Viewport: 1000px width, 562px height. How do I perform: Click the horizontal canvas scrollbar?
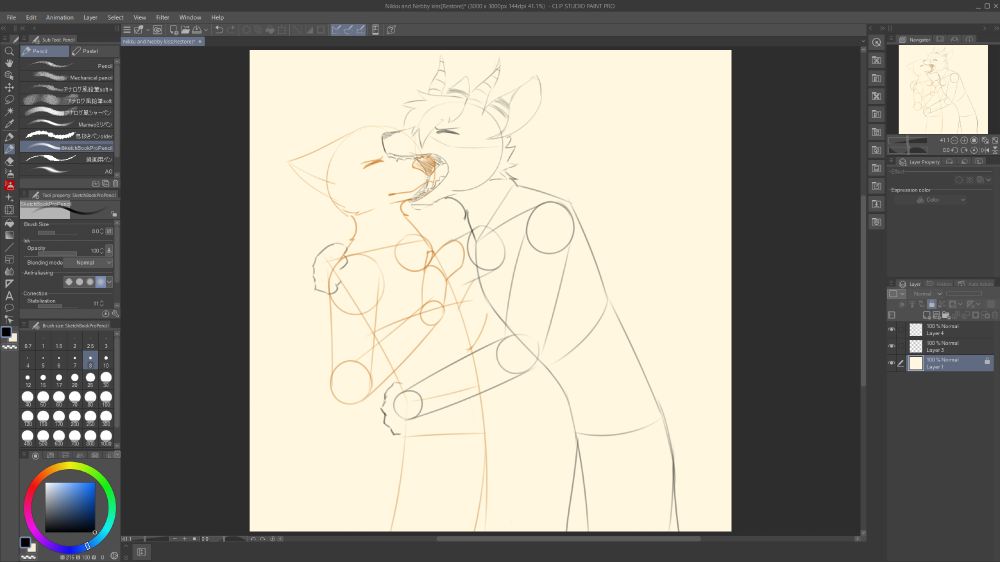[x=568, y=538]
